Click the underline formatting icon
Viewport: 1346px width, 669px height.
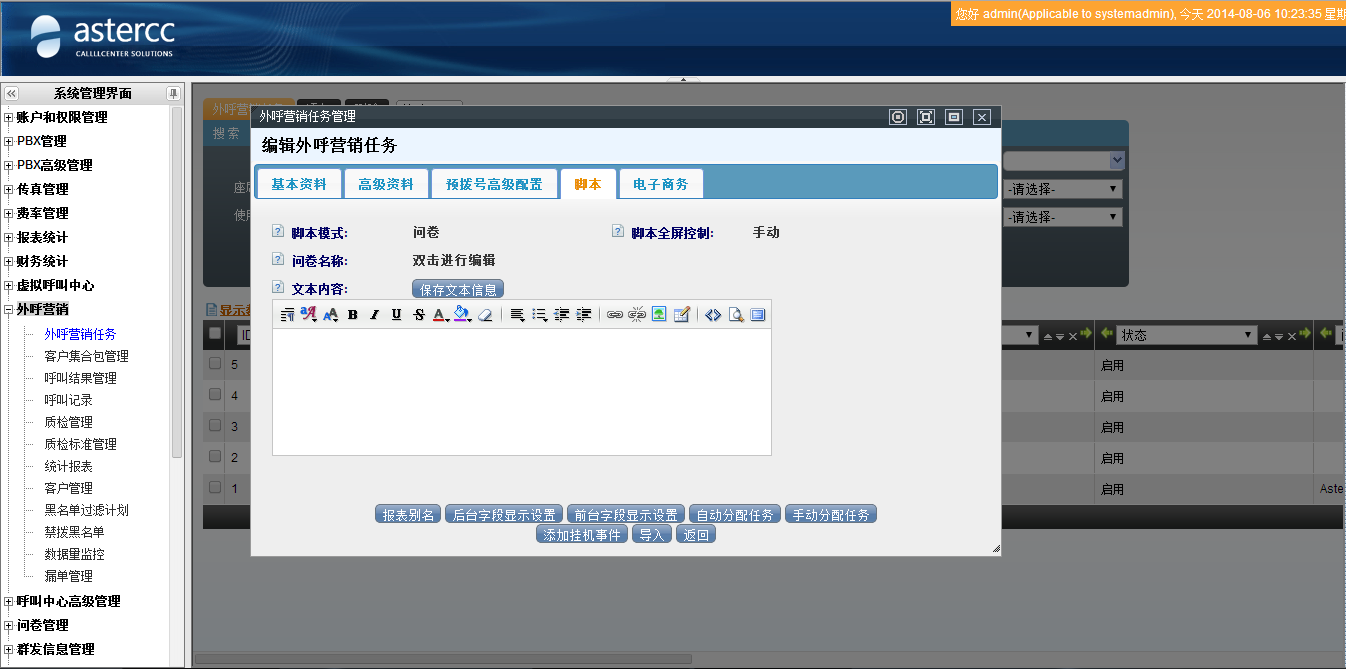click(397, 315)
